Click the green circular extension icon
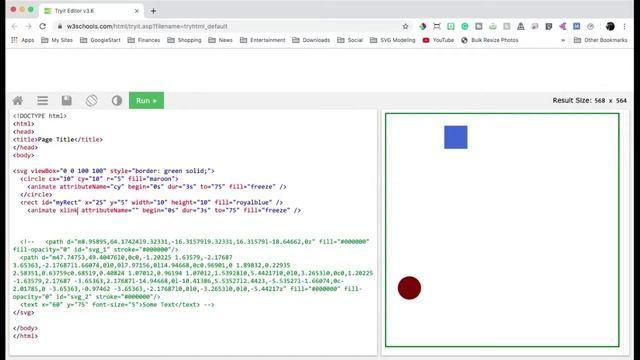This screenshot has width=640, height=360. click(465, 26)
